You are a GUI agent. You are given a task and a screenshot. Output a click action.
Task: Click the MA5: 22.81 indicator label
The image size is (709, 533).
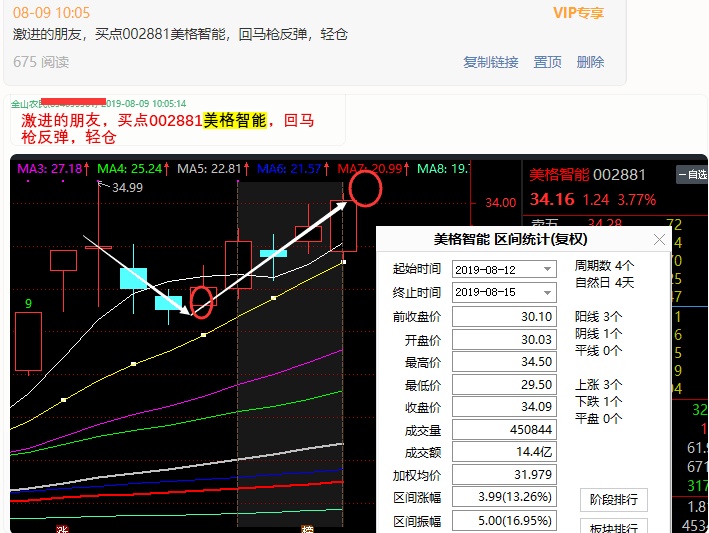(213, 169)
